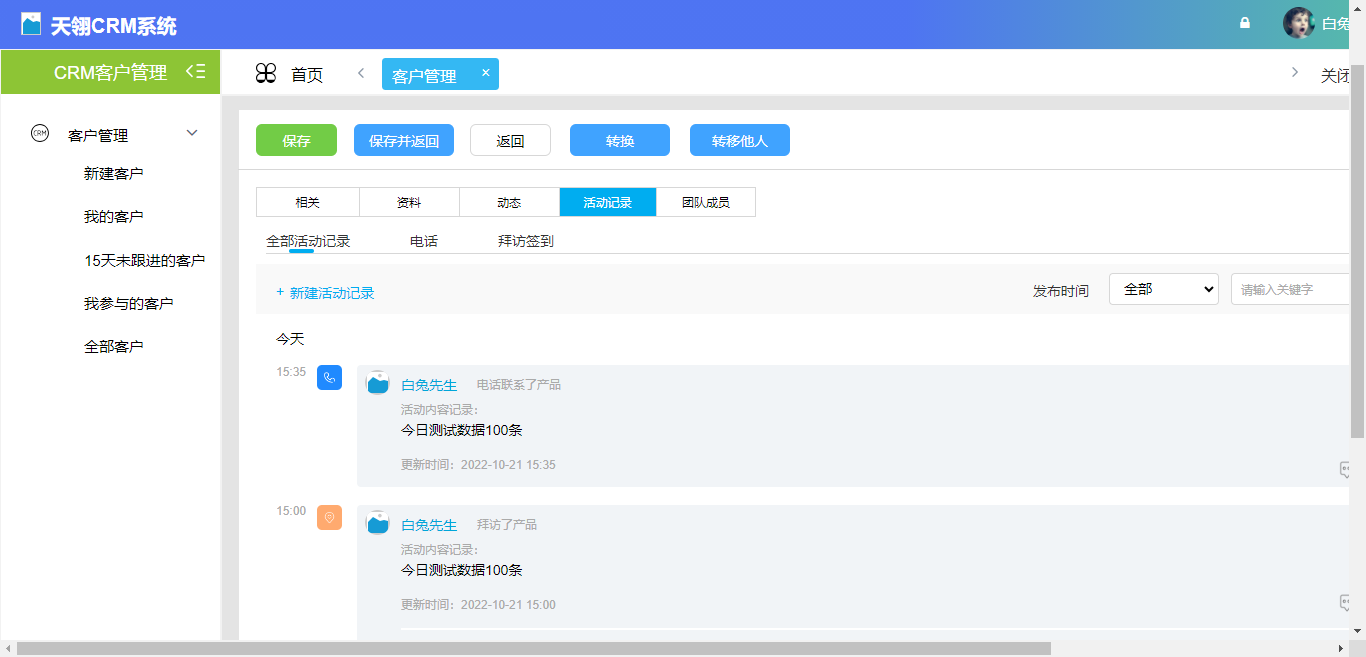This screenshot has height=657, width=1366.
Task: Collapse the 客户管理 sidebar menu via its chevron
Action: click(x=191, y=132)
